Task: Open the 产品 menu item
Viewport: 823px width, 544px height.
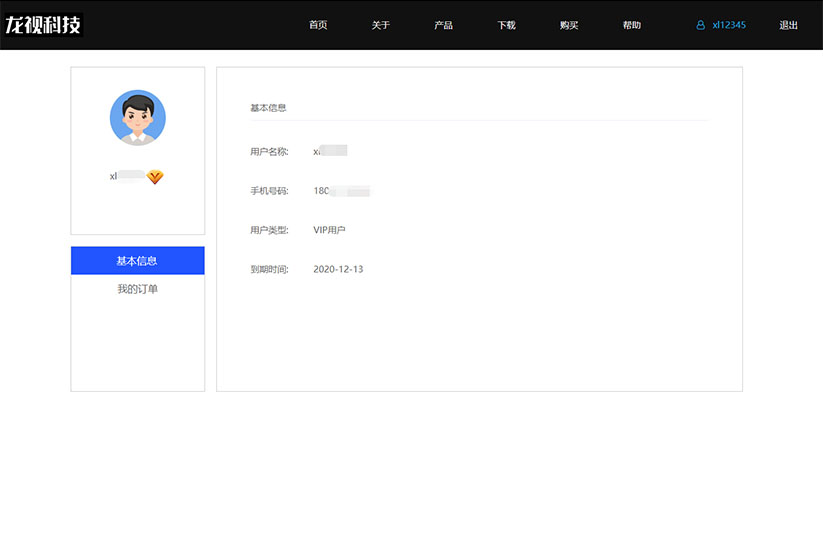Action: (x=444, y=25)
